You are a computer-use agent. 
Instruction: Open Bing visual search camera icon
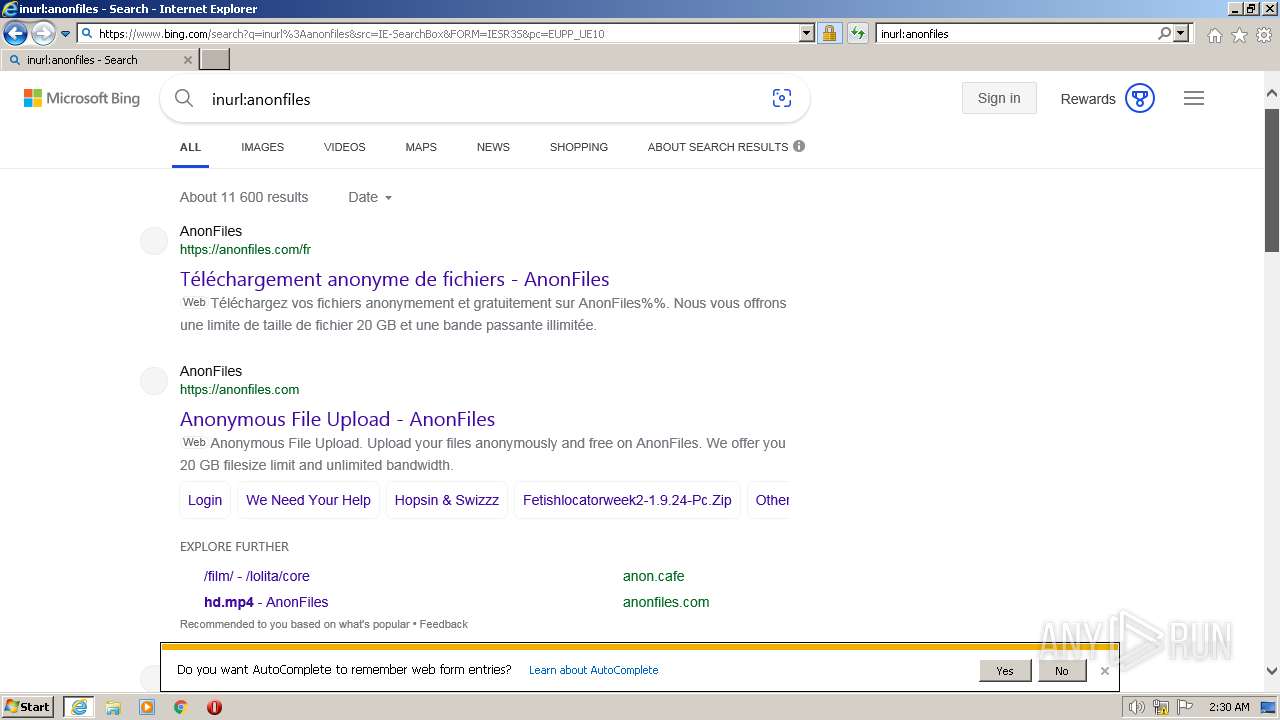782,98
